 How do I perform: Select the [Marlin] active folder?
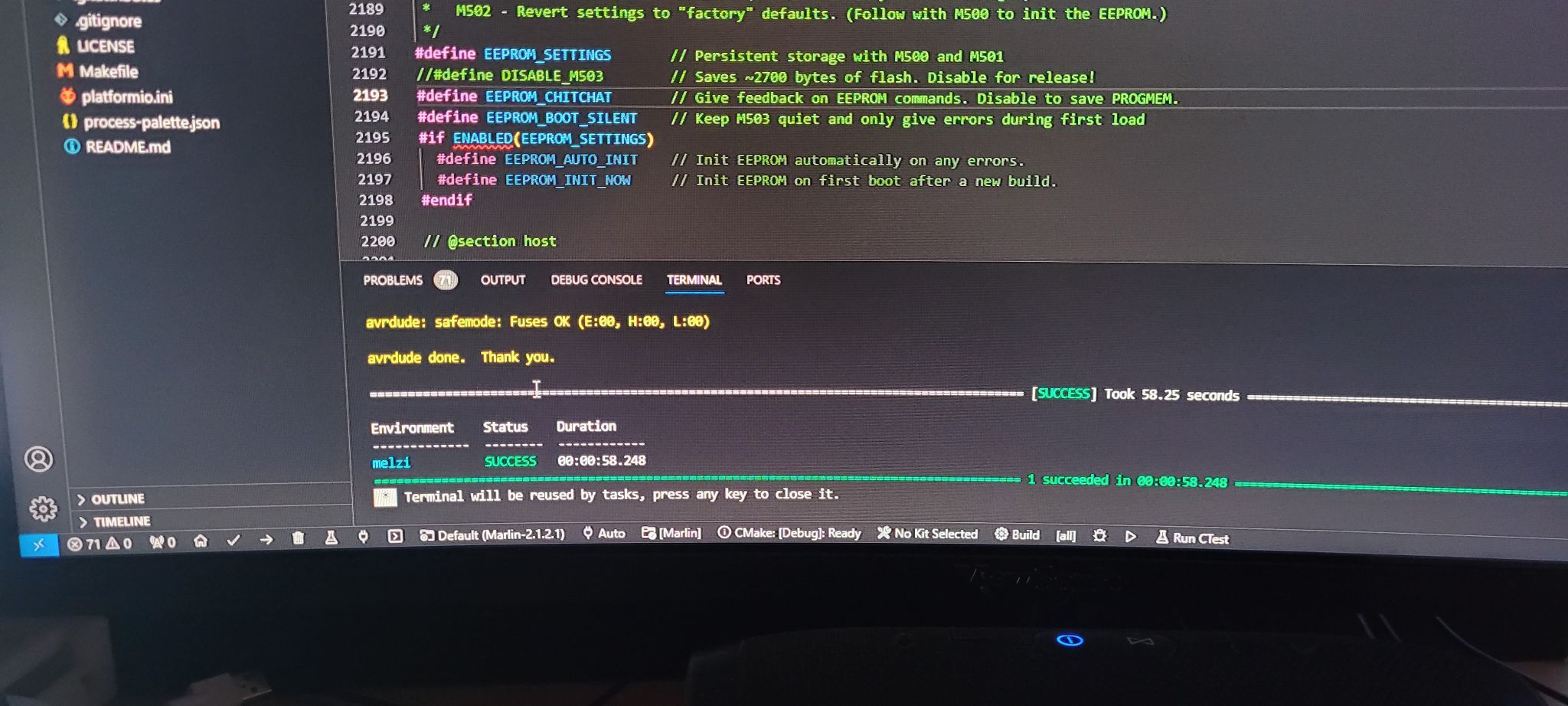tap(671, 533)
